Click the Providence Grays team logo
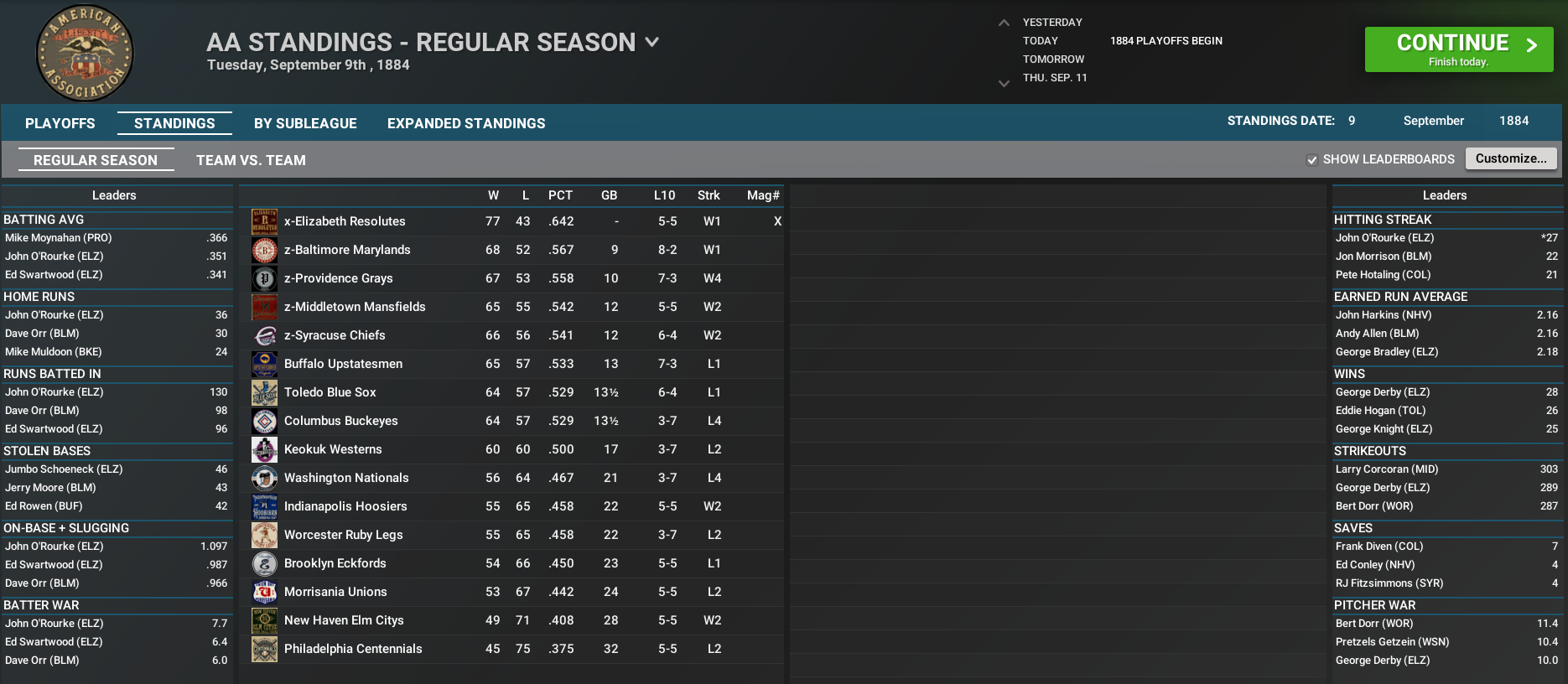 [265, 278]
